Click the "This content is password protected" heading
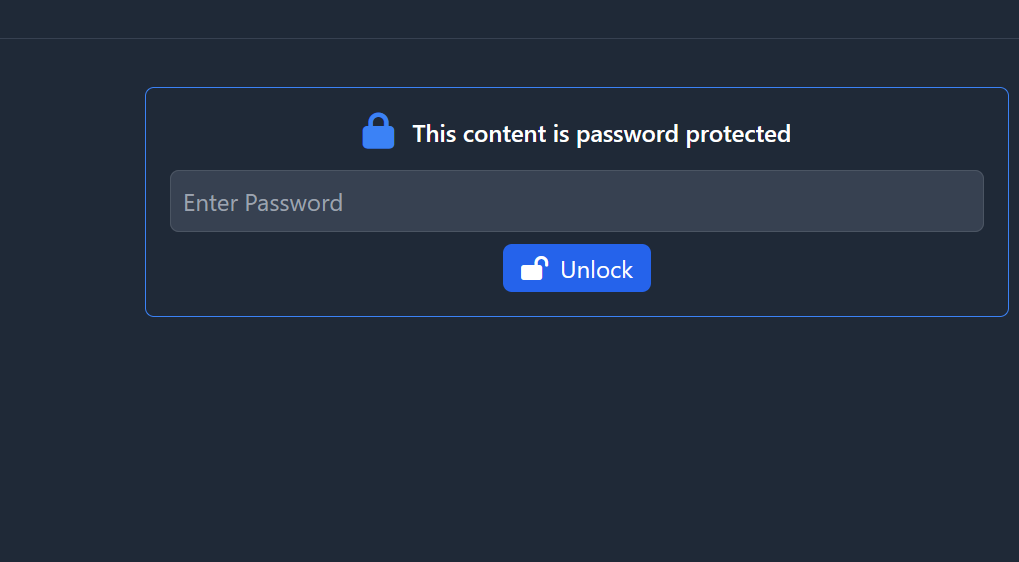This screenshot has width=1019, height=562. coord(601,134)
